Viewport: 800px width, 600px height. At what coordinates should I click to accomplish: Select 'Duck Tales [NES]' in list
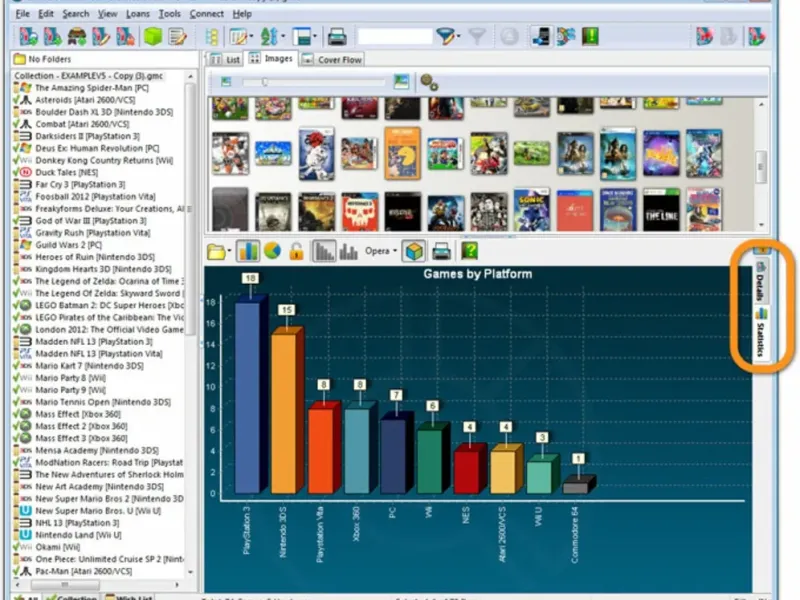point(67,172)
